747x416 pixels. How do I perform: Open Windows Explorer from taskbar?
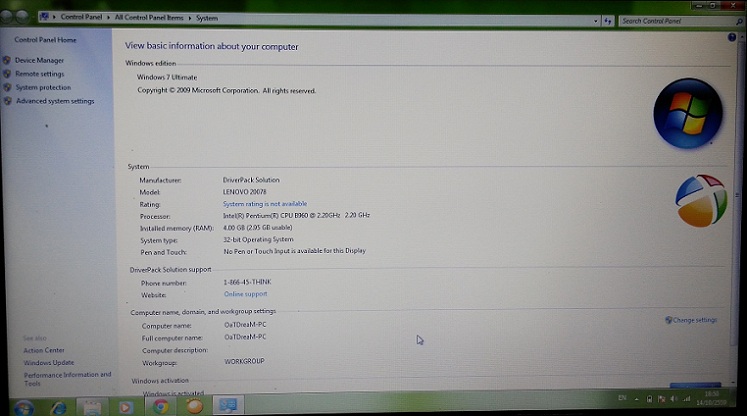point(92,407)
